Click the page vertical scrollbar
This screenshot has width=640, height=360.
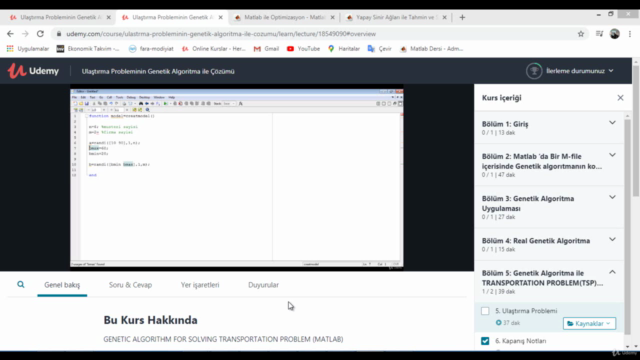[636, 131]
